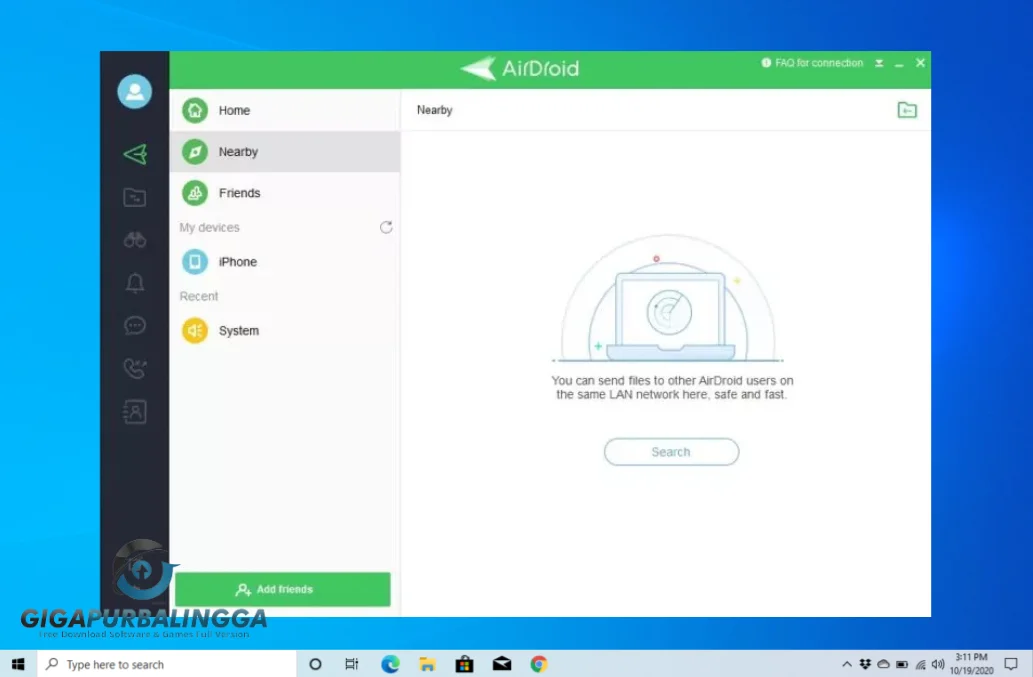Open File Explorer from taskbar
1033x677 pixels.
tap(427, 664)
